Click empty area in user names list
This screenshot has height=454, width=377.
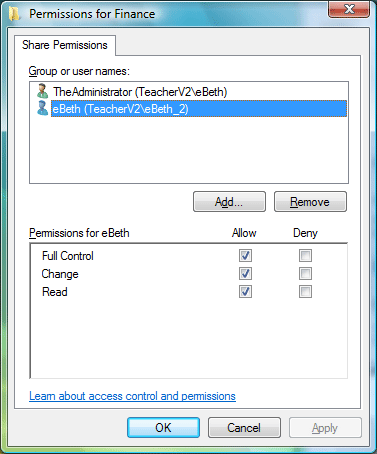tap(189, 150)
